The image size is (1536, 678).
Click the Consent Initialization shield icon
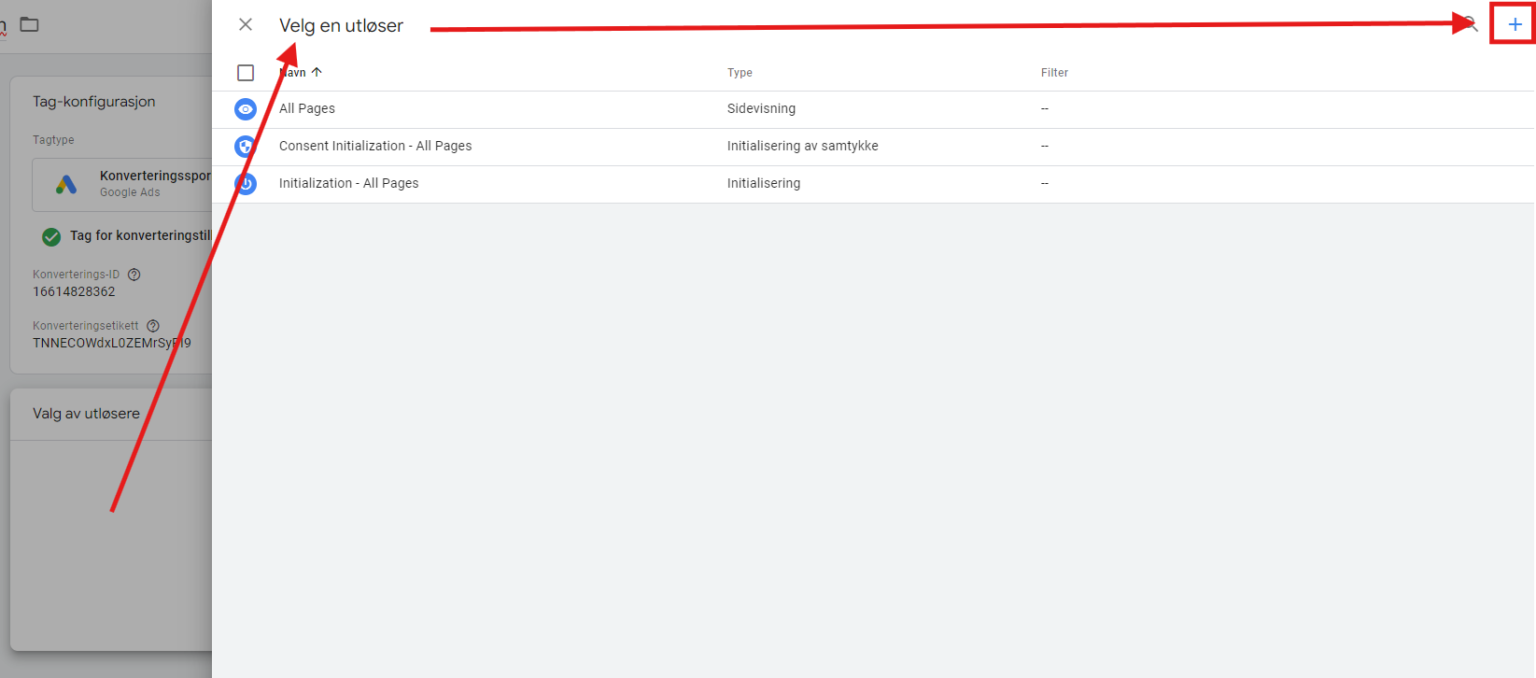point(245,146)
